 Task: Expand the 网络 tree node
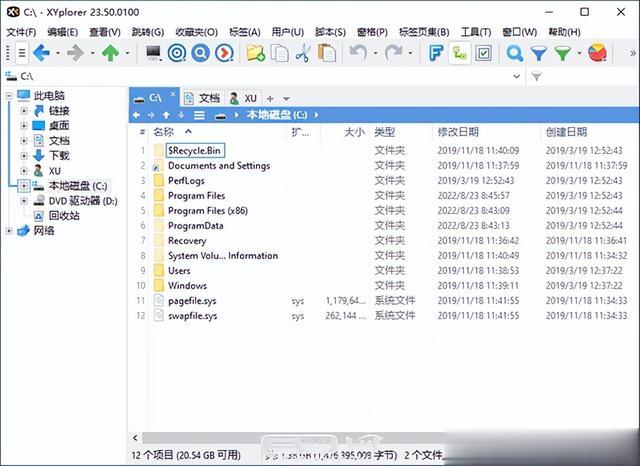(x=9, y=231)
